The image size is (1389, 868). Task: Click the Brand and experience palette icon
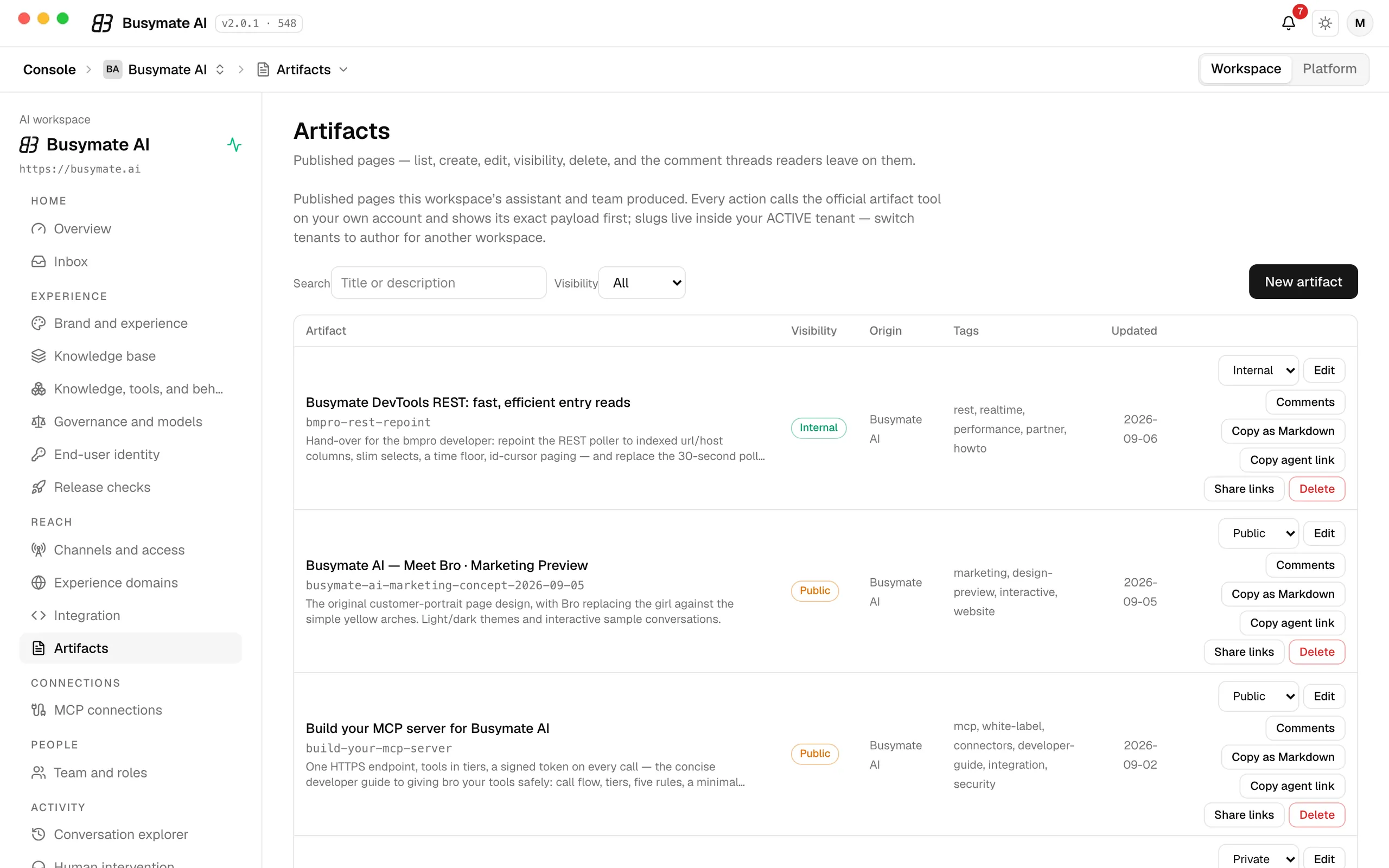click(x=39, y=323)
